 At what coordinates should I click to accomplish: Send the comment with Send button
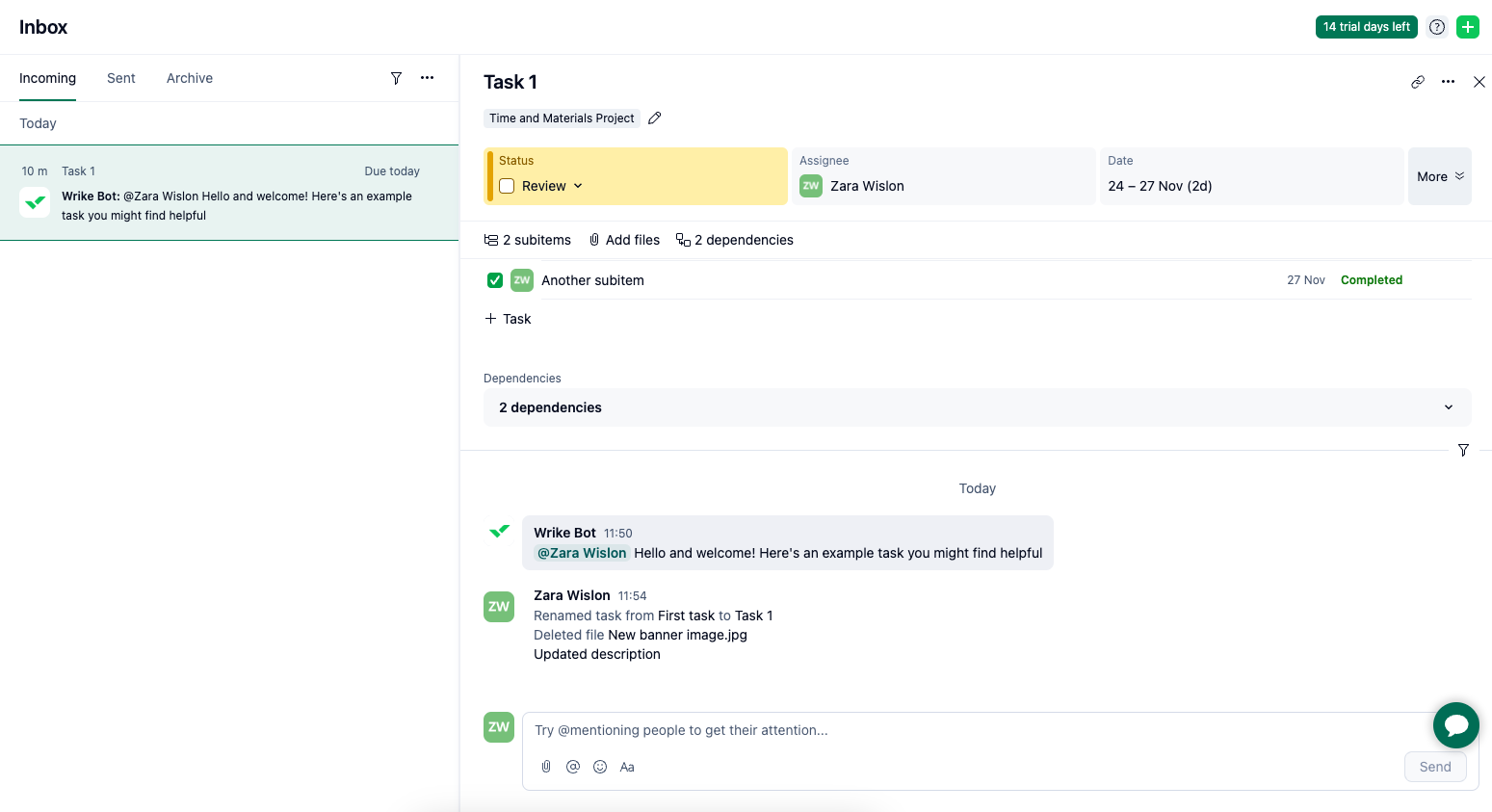[1435, 767]
